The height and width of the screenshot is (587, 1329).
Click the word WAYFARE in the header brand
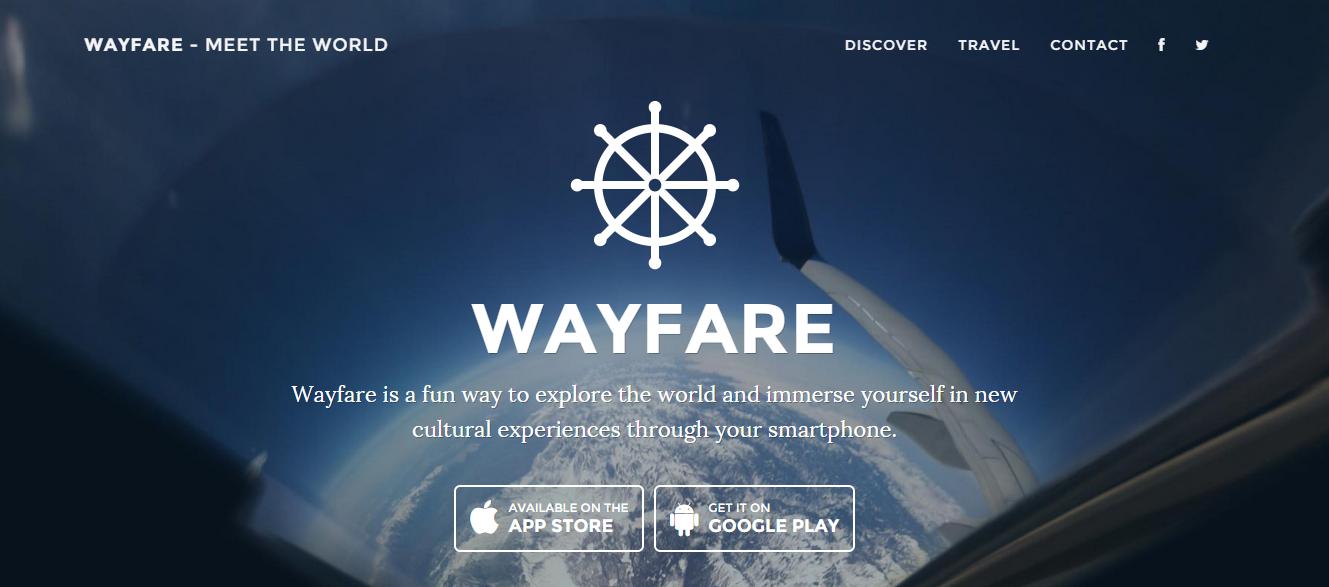[x=133, y=45]
